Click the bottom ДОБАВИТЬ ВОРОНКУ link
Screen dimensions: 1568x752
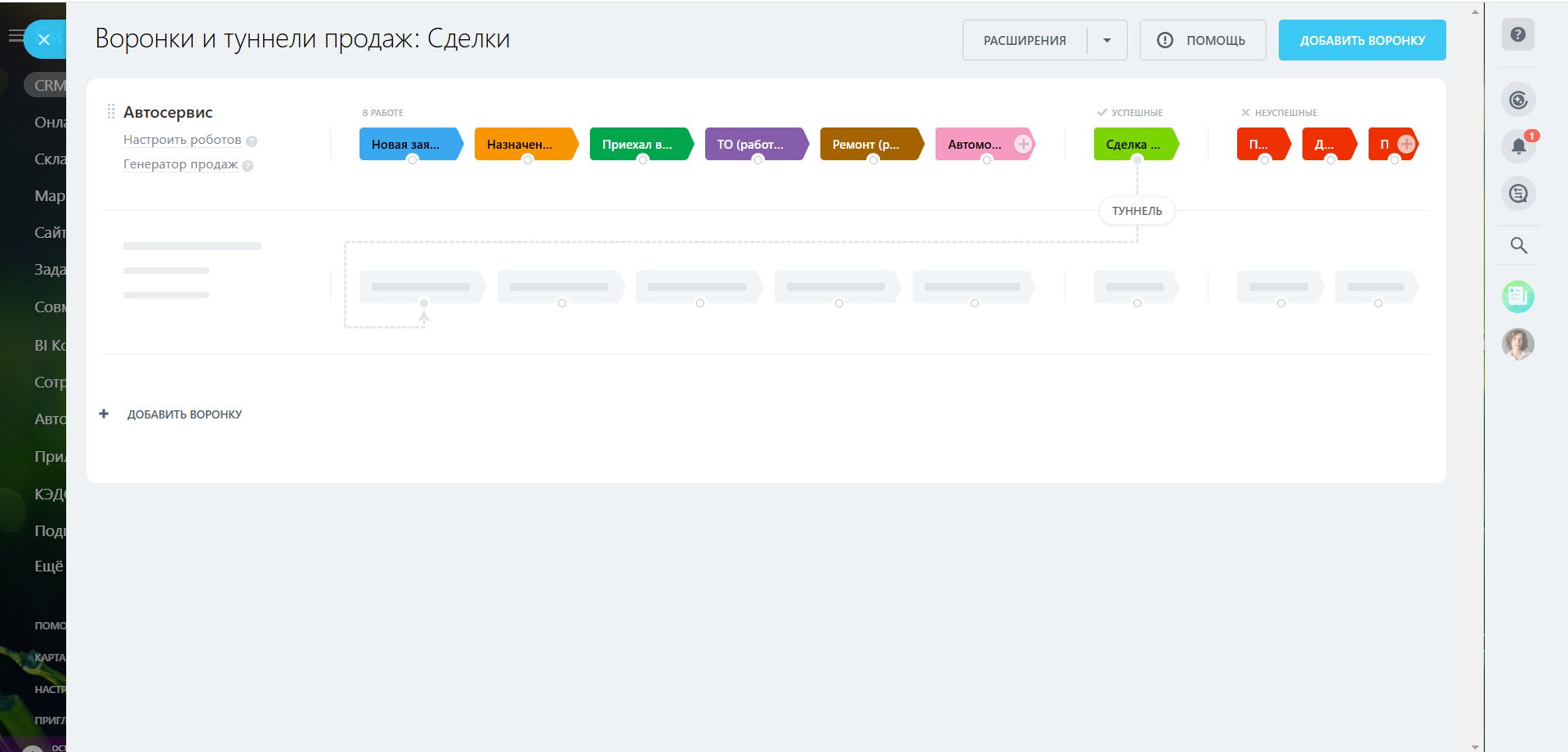coord(185,414)
